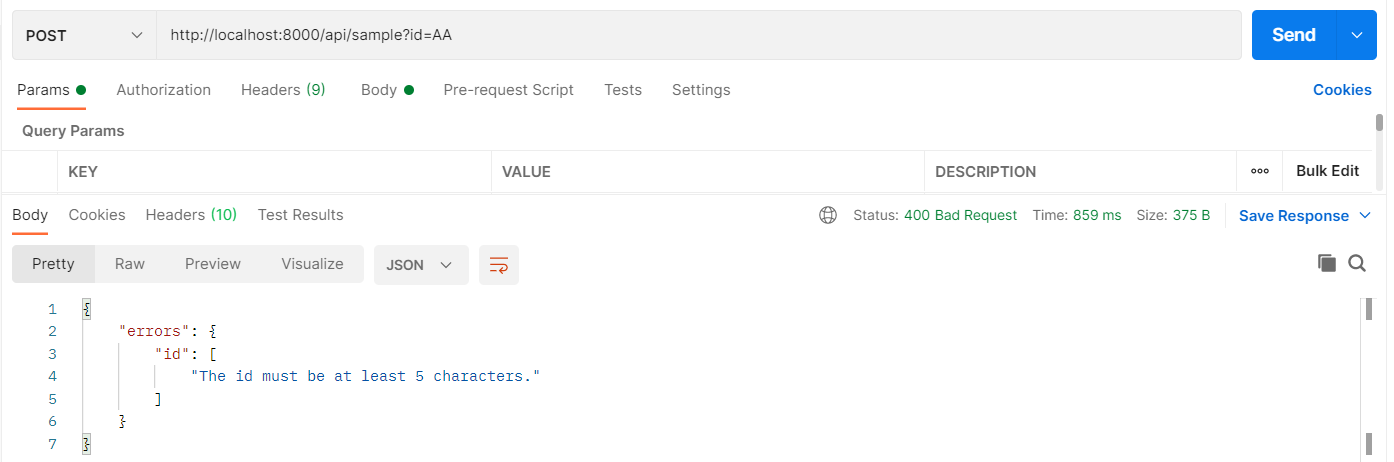This screenshot has height=462, width=1394.
Task: Open the Test Results tab
Action: pos(300,215)
